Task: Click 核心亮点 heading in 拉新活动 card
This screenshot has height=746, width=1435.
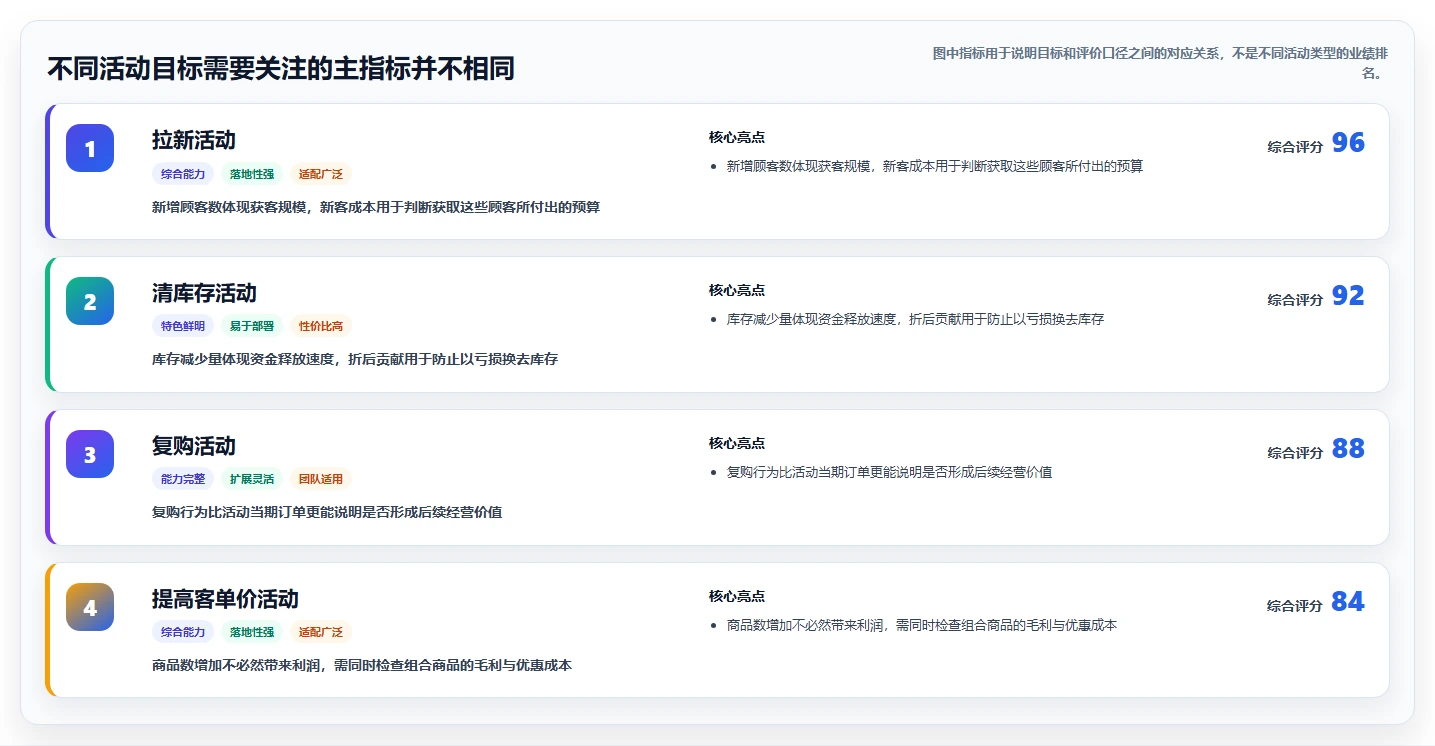Action: tap(737, 137)
